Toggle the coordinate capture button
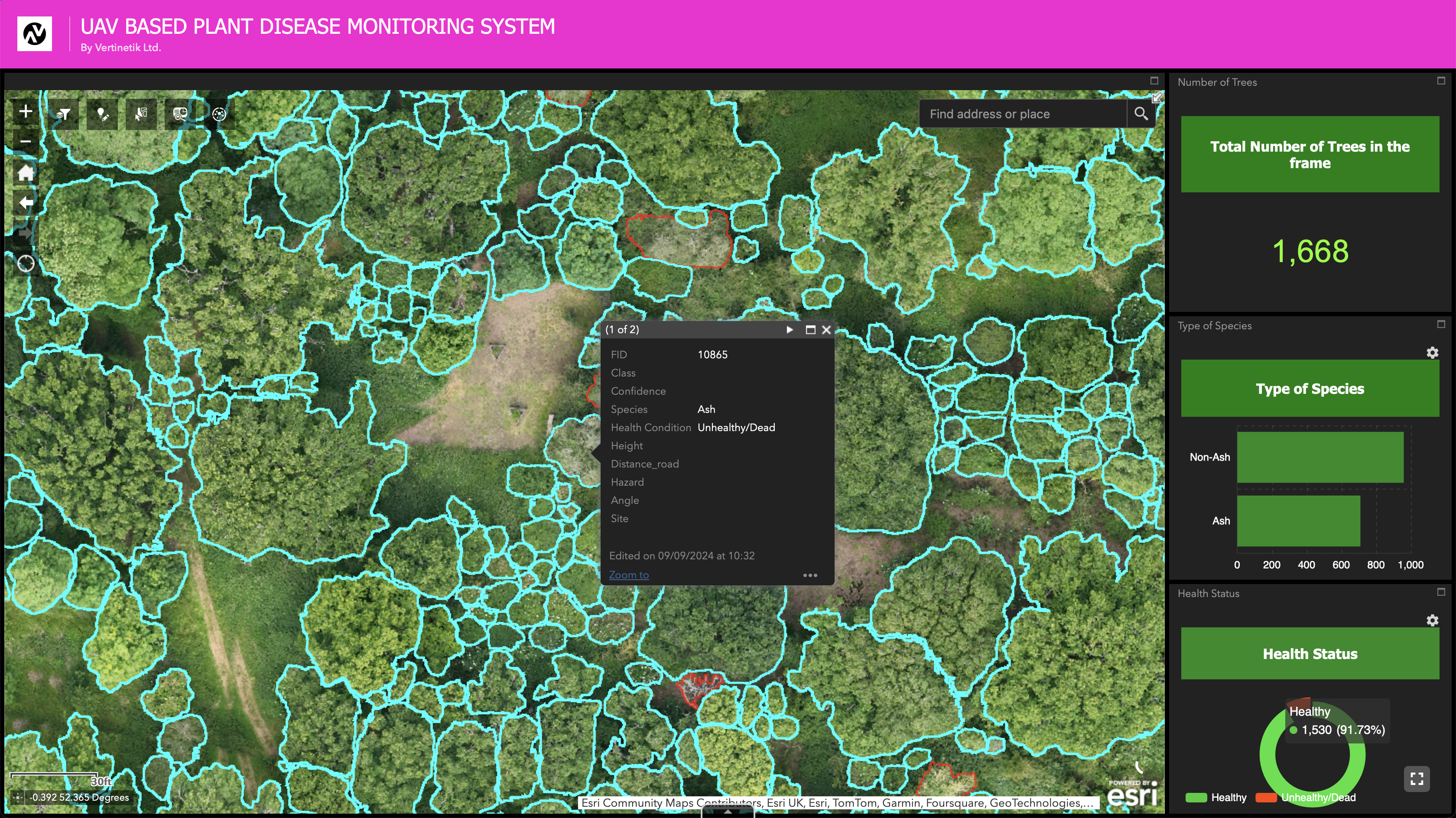The height and width of the screenshot is (818, 1456). pos(17,798)
